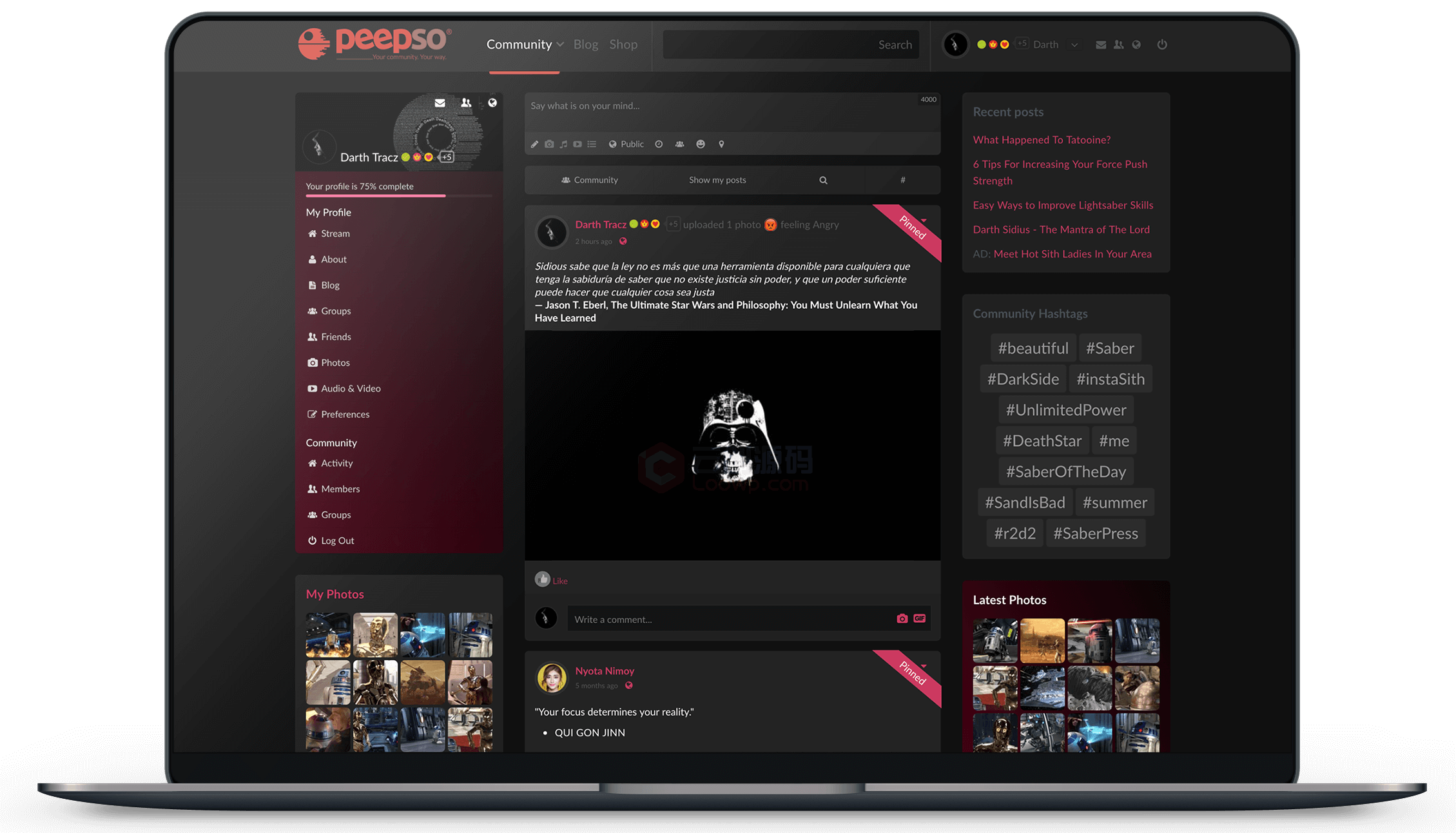Click the profile completeness progress bar
This screenshot has width=1456, height=833.
(399, 195)
